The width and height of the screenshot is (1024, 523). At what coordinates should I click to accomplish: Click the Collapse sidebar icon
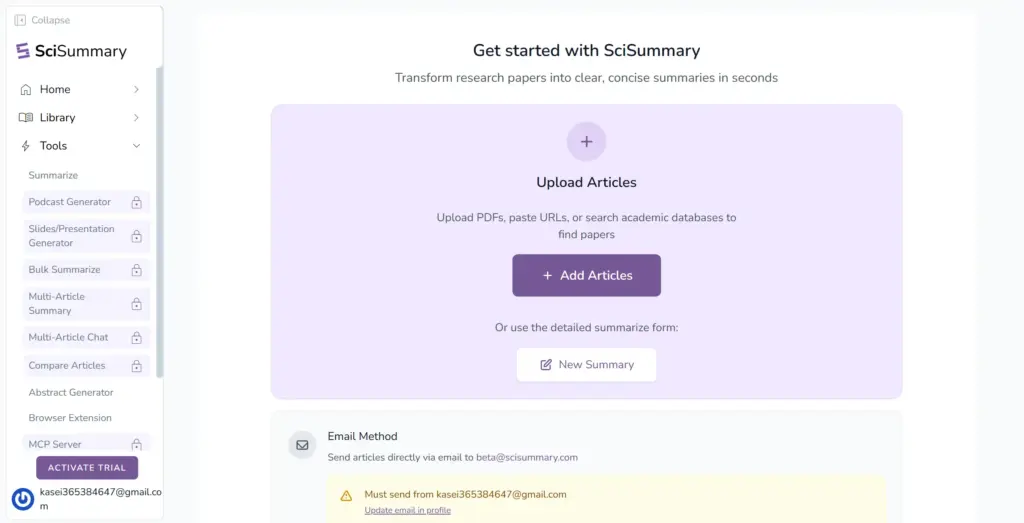point(20,20)
